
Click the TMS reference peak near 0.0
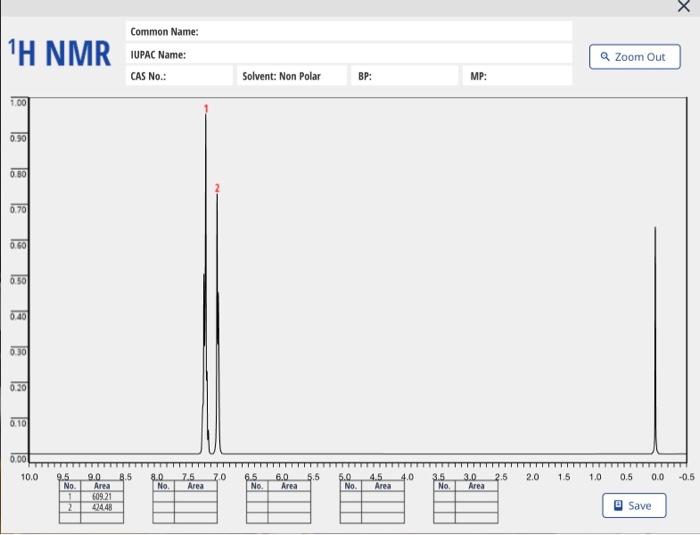point(655,340)
